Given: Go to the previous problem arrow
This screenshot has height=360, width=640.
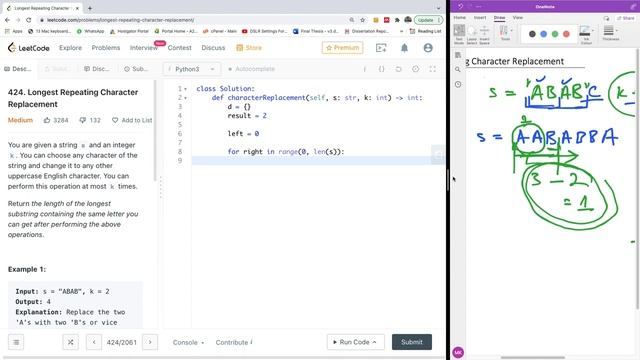Looking at the screenshot, I should pos(94,342).
